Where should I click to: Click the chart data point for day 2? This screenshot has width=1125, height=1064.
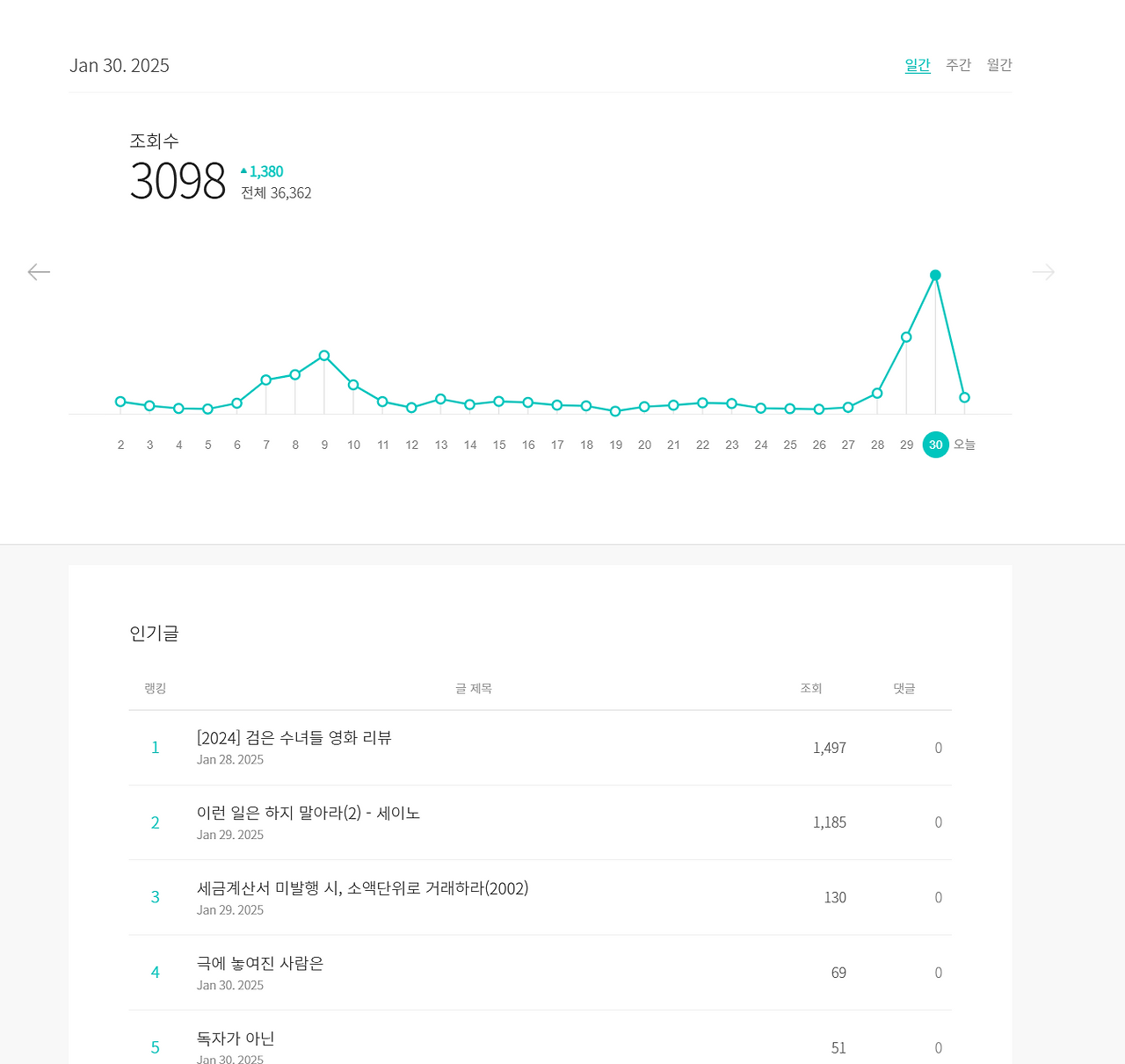pyautogui.click(x=120, y=400)
